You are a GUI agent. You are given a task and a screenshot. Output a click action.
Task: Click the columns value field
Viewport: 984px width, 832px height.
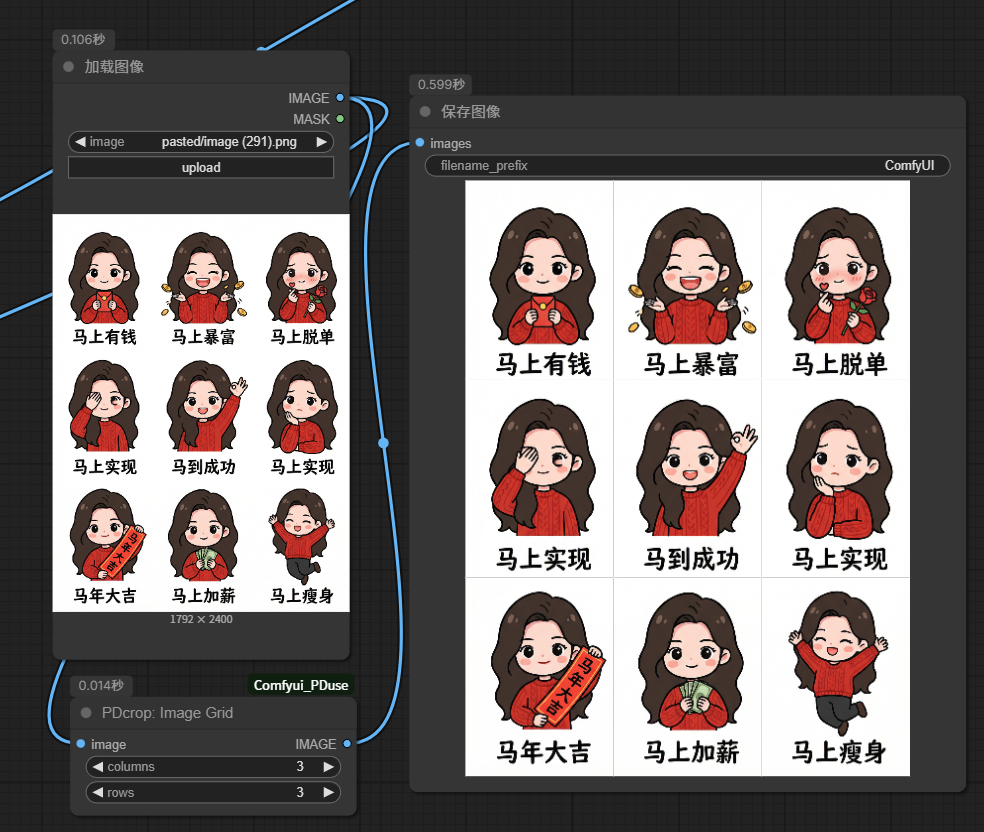click(213, 767)
